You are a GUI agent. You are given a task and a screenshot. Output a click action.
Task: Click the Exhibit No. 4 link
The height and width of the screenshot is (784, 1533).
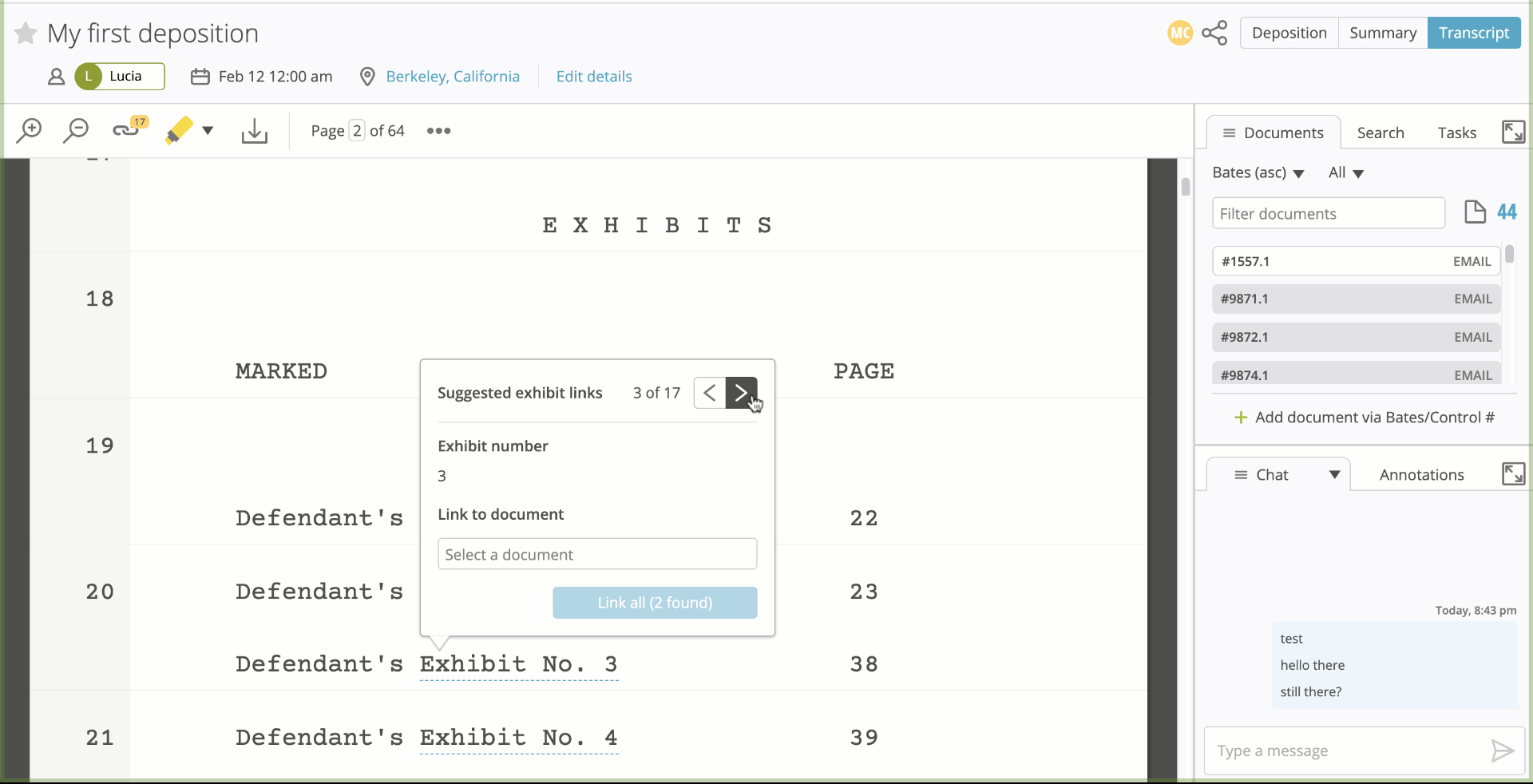[x=519, y=738]
